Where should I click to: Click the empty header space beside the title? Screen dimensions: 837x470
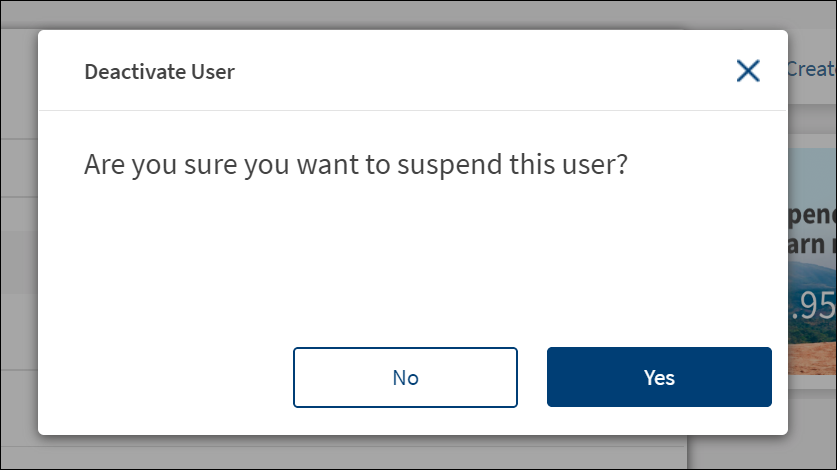480,71
